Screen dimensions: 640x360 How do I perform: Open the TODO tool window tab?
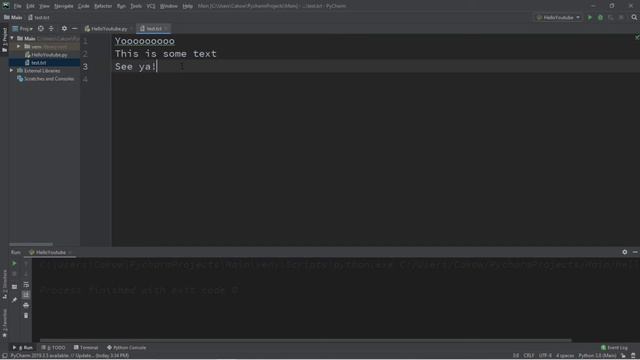click(x=53, y=348)
